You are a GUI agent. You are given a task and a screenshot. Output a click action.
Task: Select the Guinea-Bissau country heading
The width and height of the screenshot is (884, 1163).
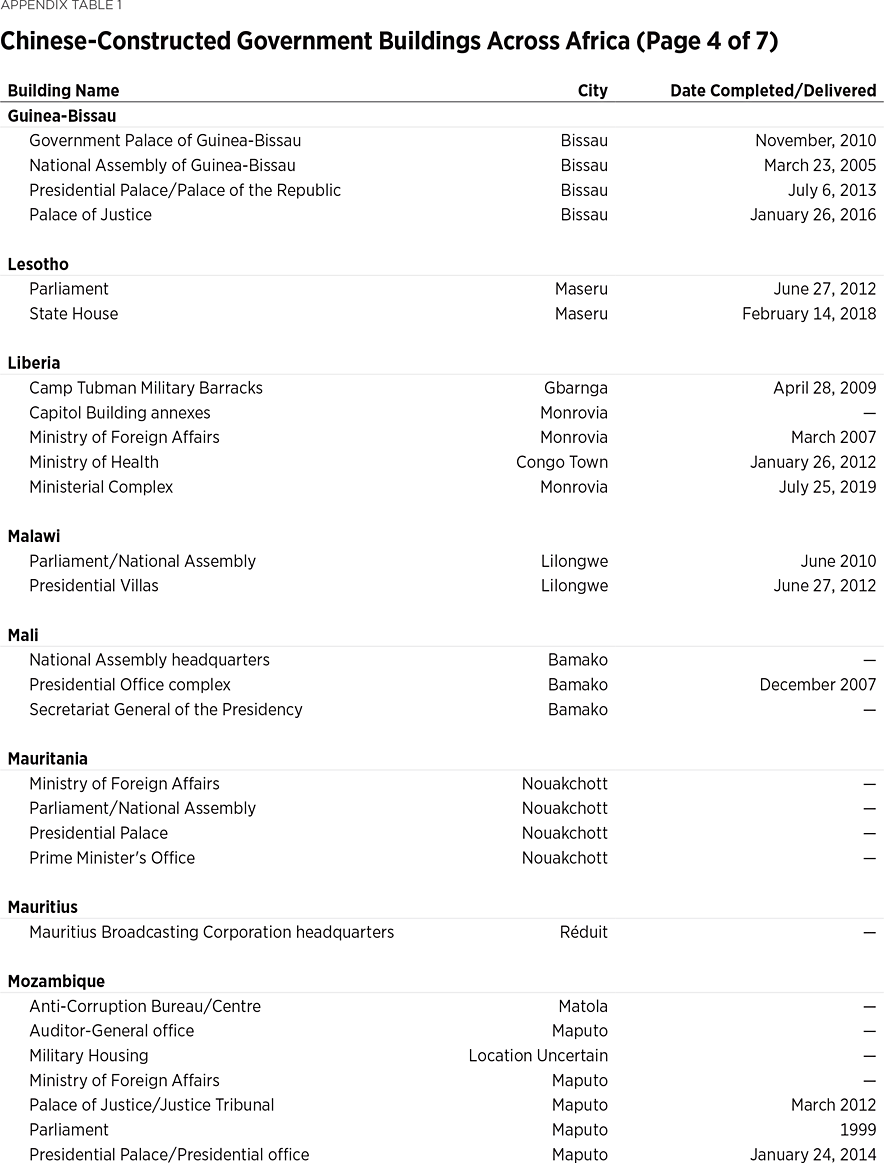62,116
